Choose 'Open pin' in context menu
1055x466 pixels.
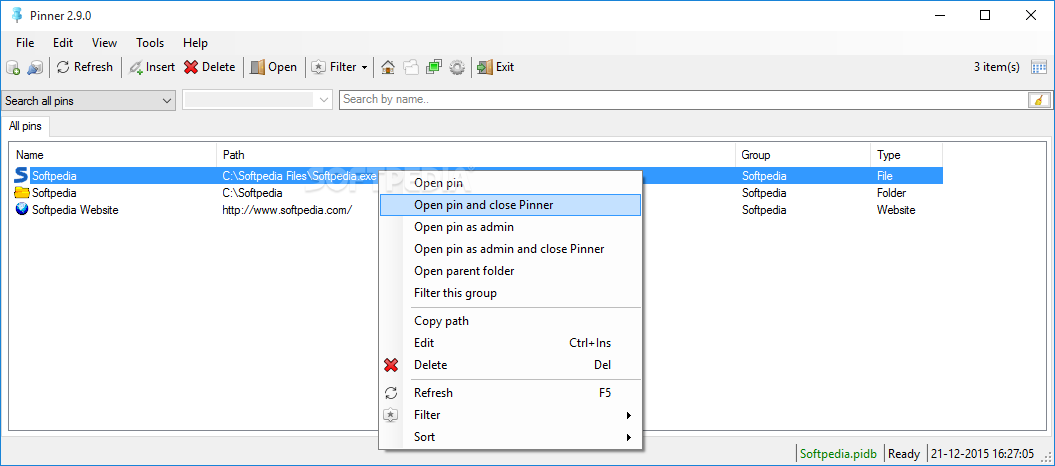coord(510,183)
